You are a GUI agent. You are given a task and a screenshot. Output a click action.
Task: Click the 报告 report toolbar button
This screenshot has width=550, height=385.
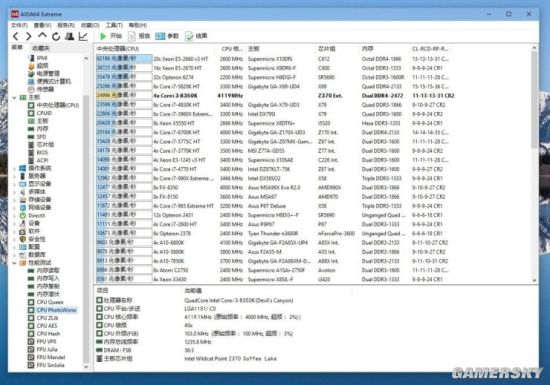(139, 36)
